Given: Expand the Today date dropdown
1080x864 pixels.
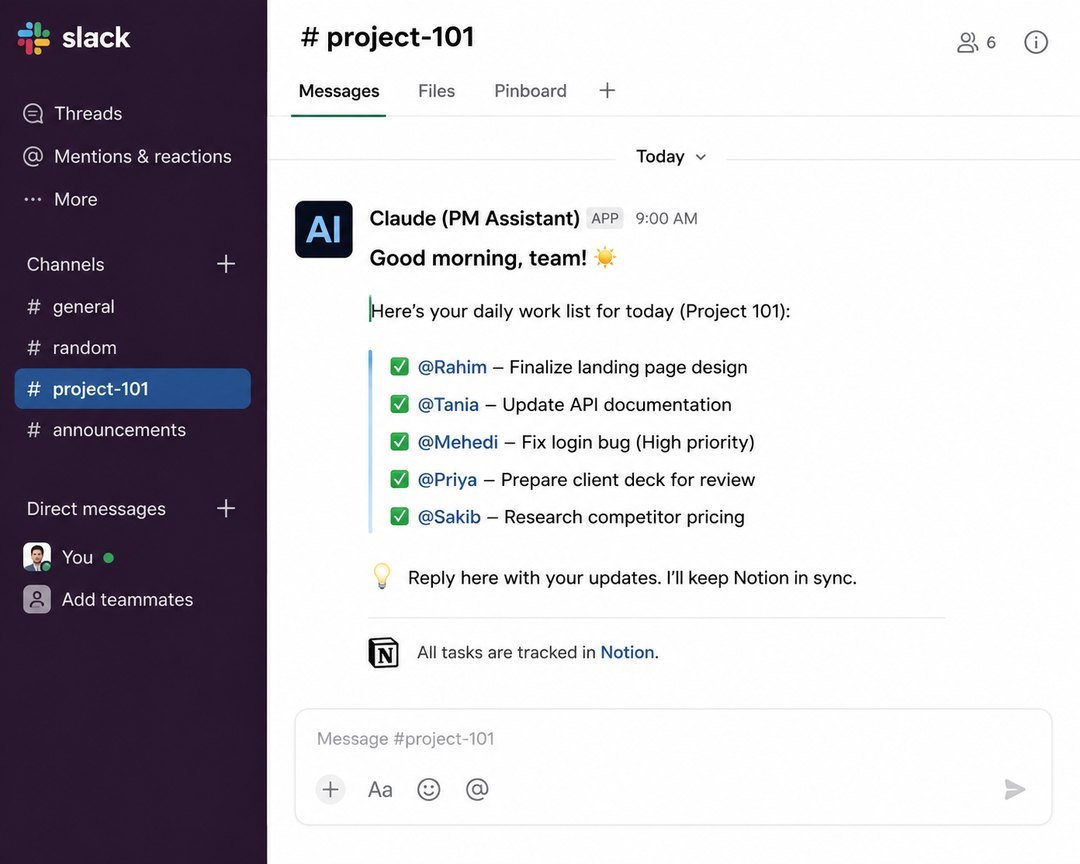Looking at the screenshot, I should click(x=672, y=157).
